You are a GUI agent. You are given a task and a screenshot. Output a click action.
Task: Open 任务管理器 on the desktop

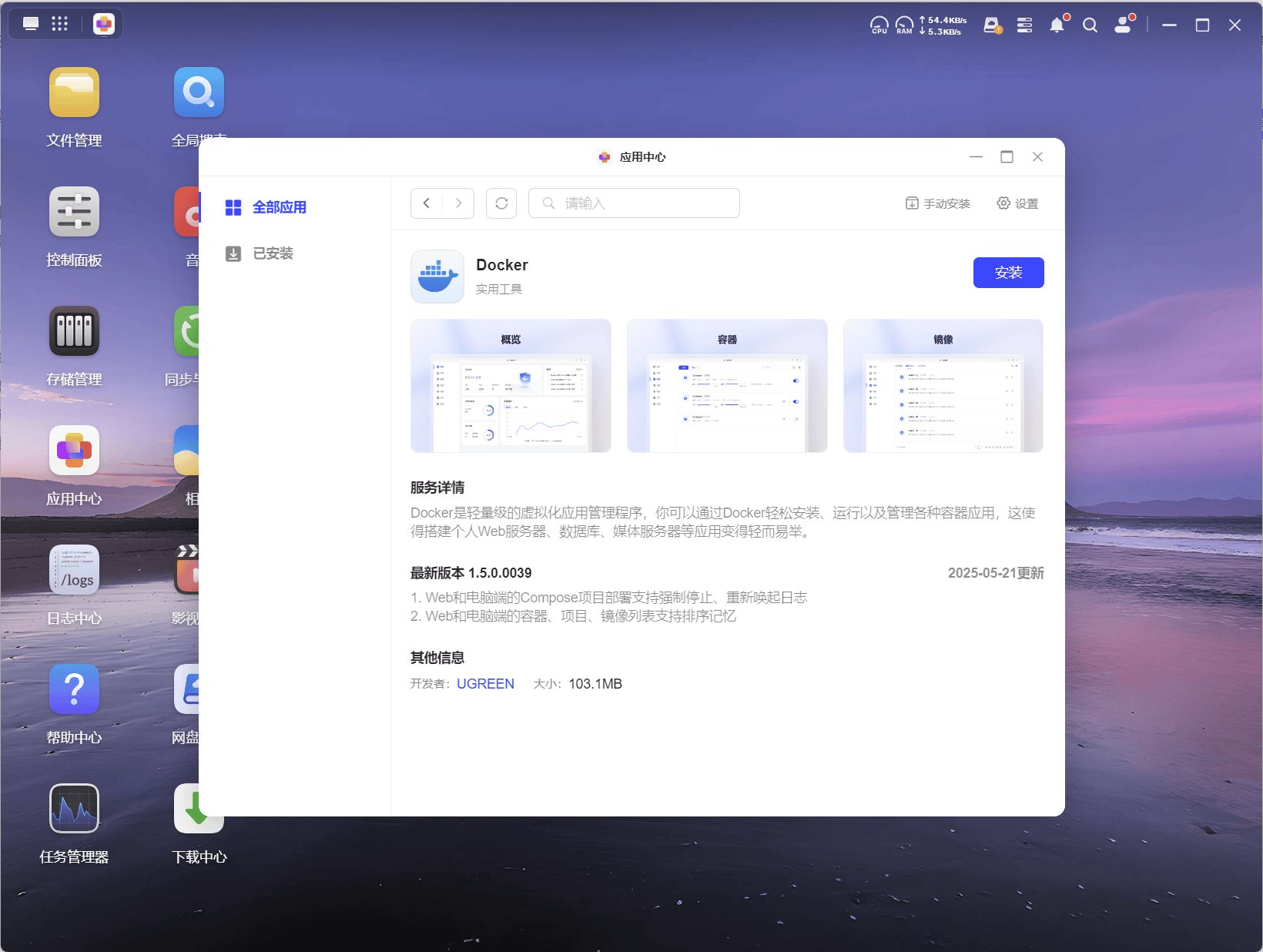tap(74, 809)
